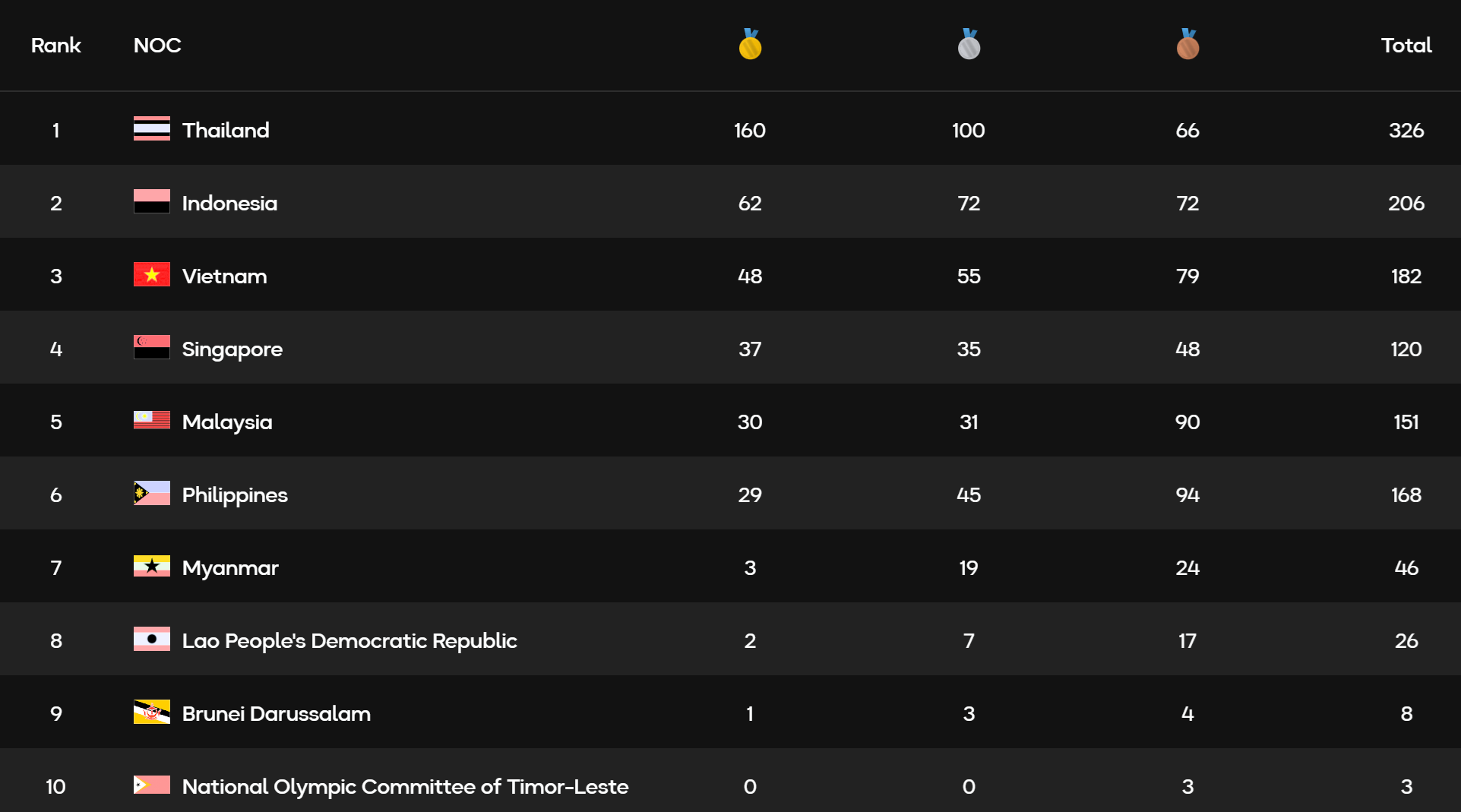Viewport: 1461px width, 812px height.
Task: Click the Singapore flag icon
Action: (152, 348)
